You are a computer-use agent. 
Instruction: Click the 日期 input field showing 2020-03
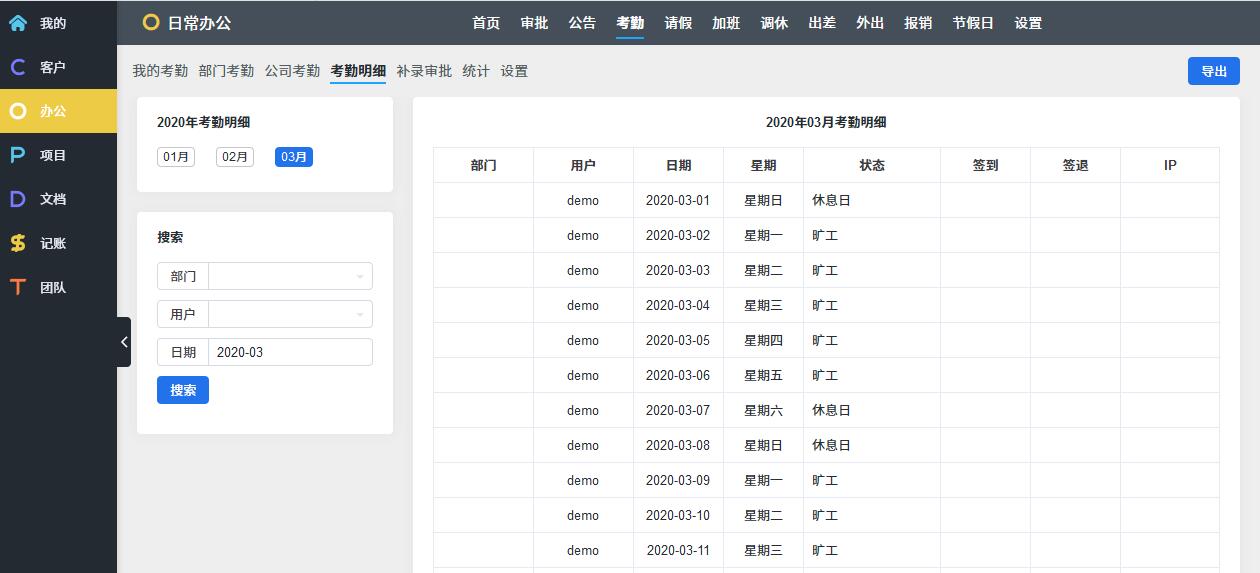click(x=290, y=352)
